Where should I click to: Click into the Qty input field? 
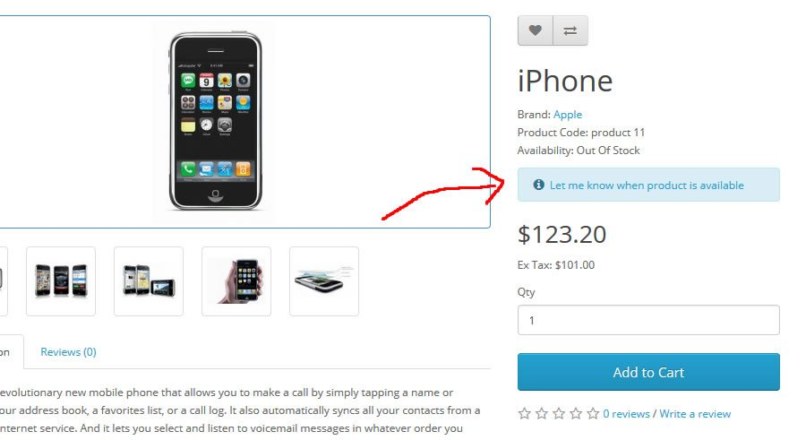point(648,320)
